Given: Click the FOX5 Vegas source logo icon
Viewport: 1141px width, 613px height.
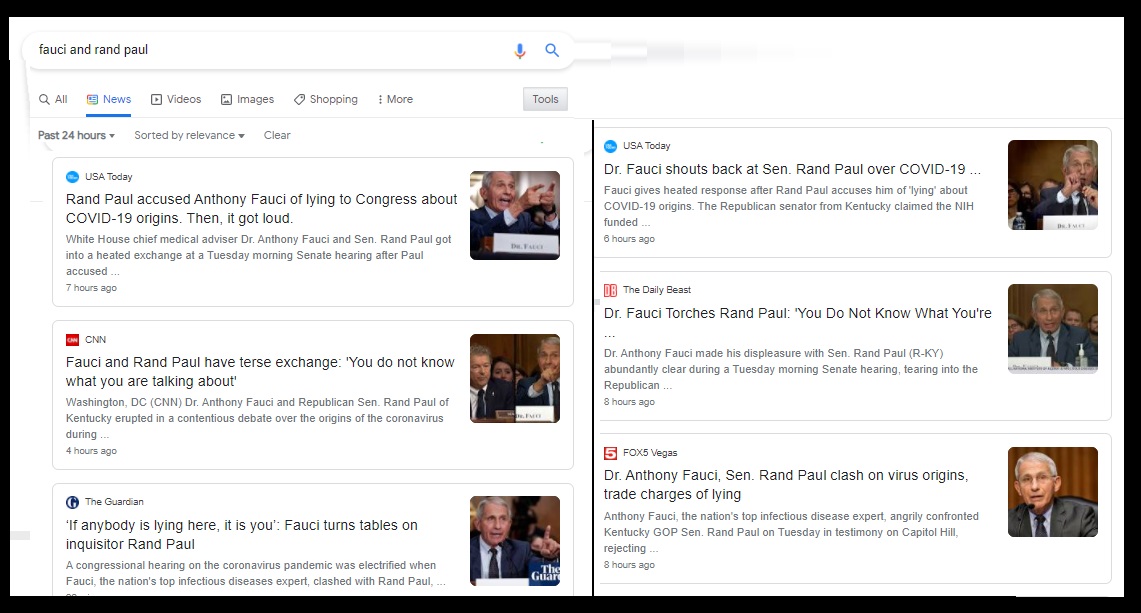Looking at the screenshot, I should point(611,453).
